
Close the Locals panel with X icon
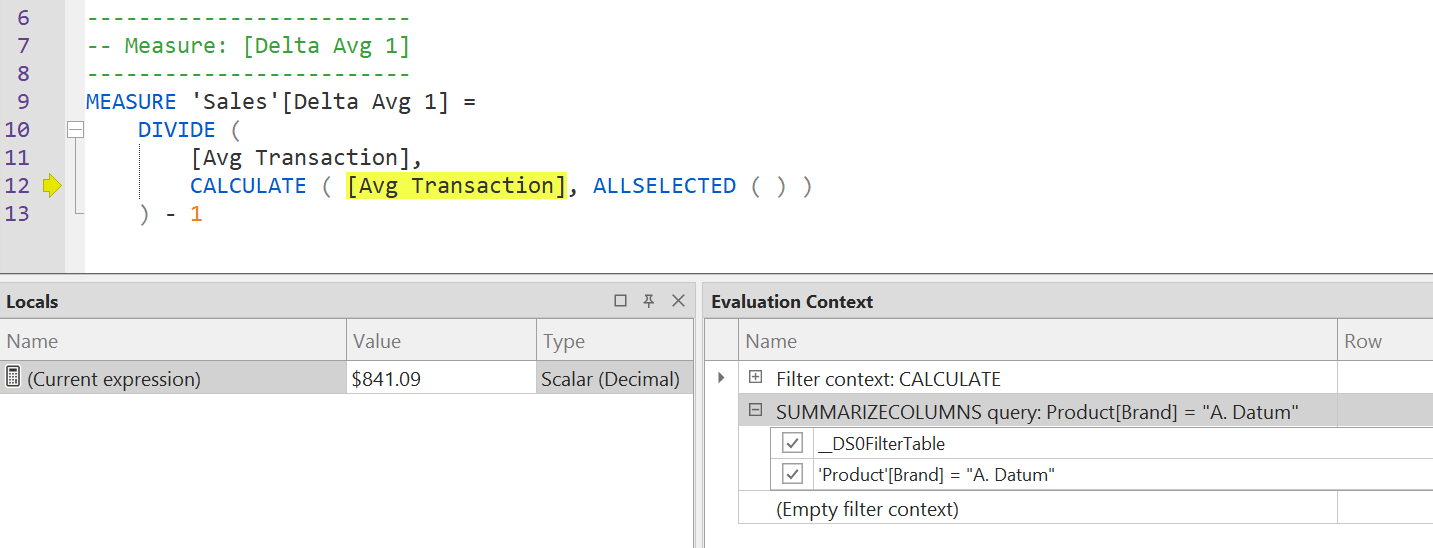click(x=678, y=301)
